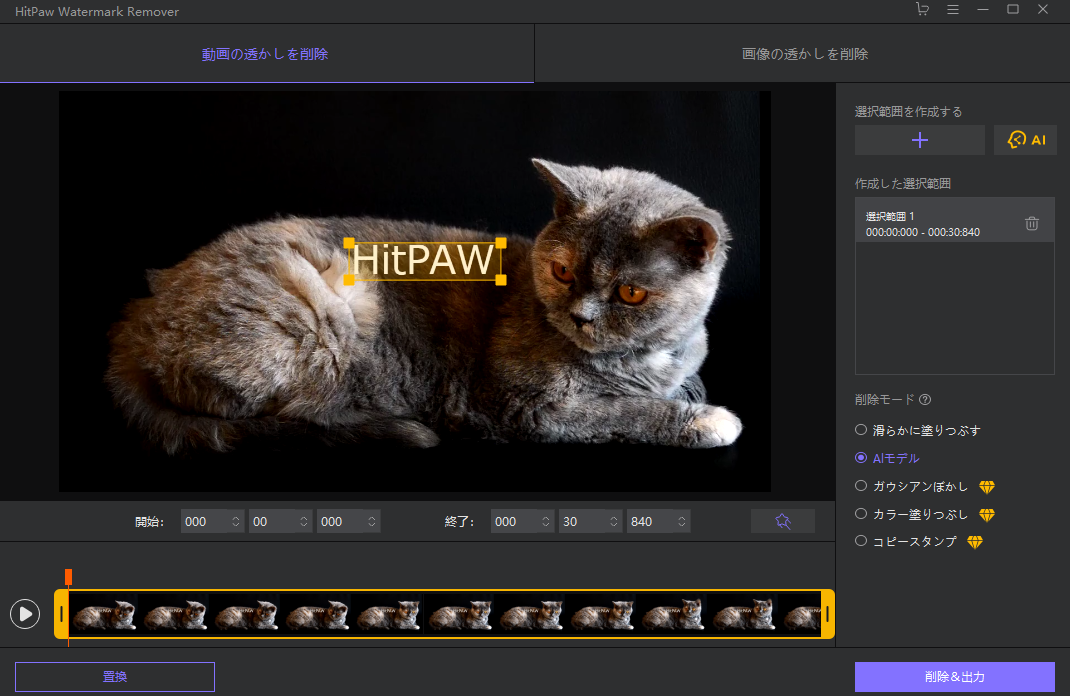Click the 削除&出力 button

coord(954,677)
